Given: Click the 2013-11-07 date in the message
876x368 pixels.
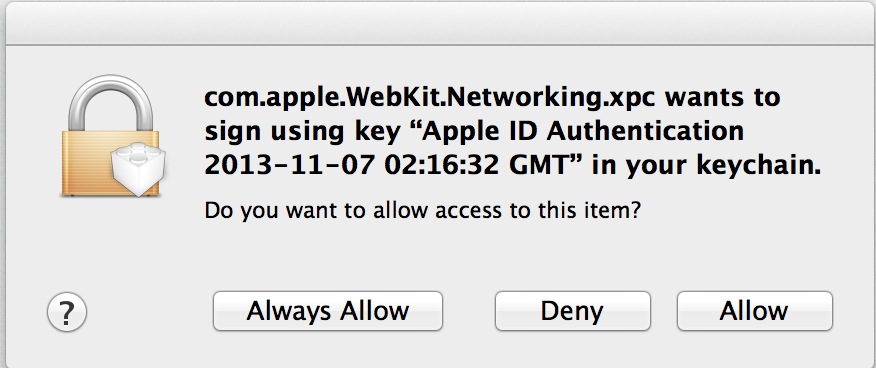Looking at the screenshot, I should click(289, 166).
